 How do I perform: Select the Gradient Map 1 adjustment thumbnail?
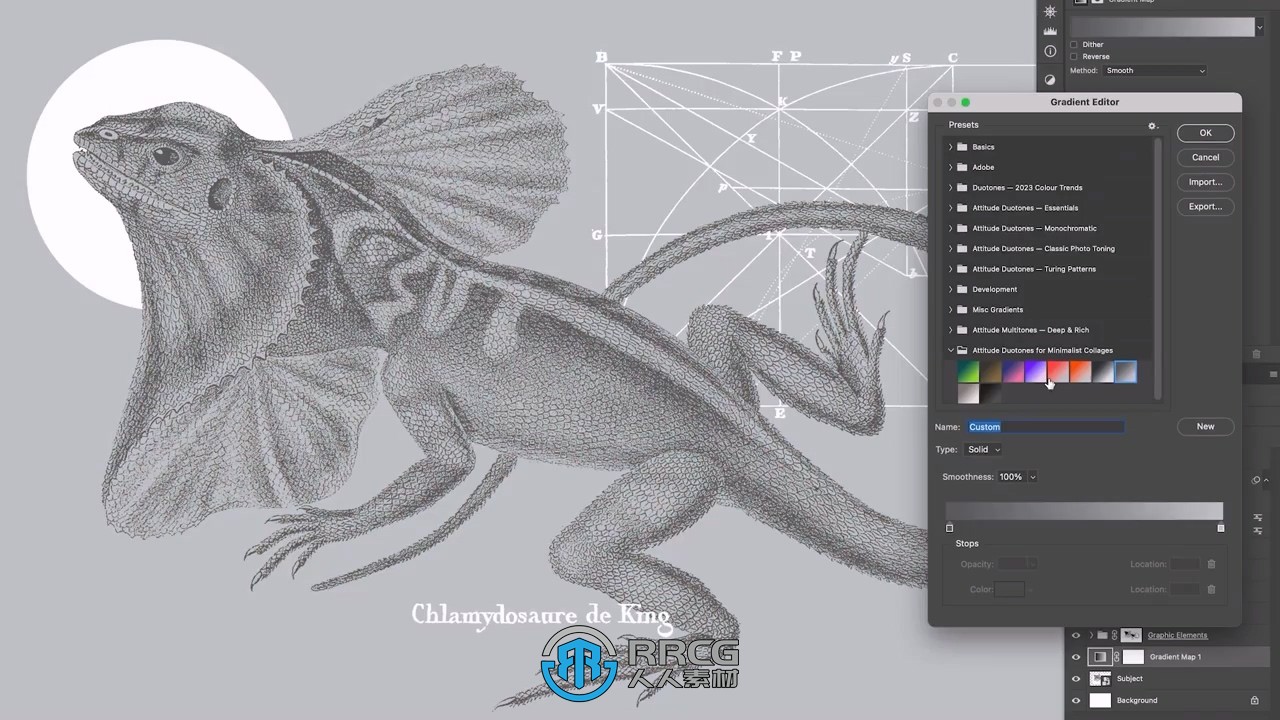(1100, 657)
